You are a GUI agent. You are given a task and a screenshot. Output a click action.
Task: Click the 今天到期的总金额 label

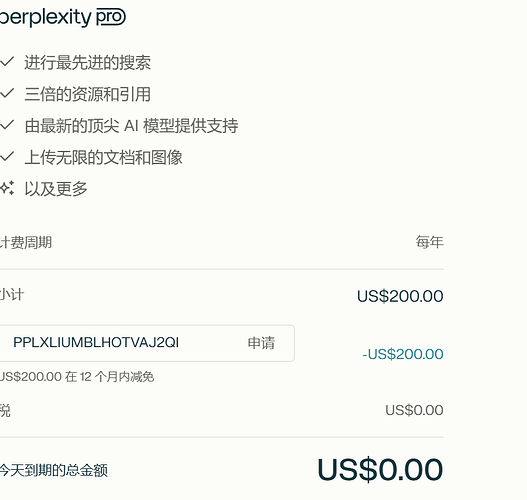coord(54,470)
